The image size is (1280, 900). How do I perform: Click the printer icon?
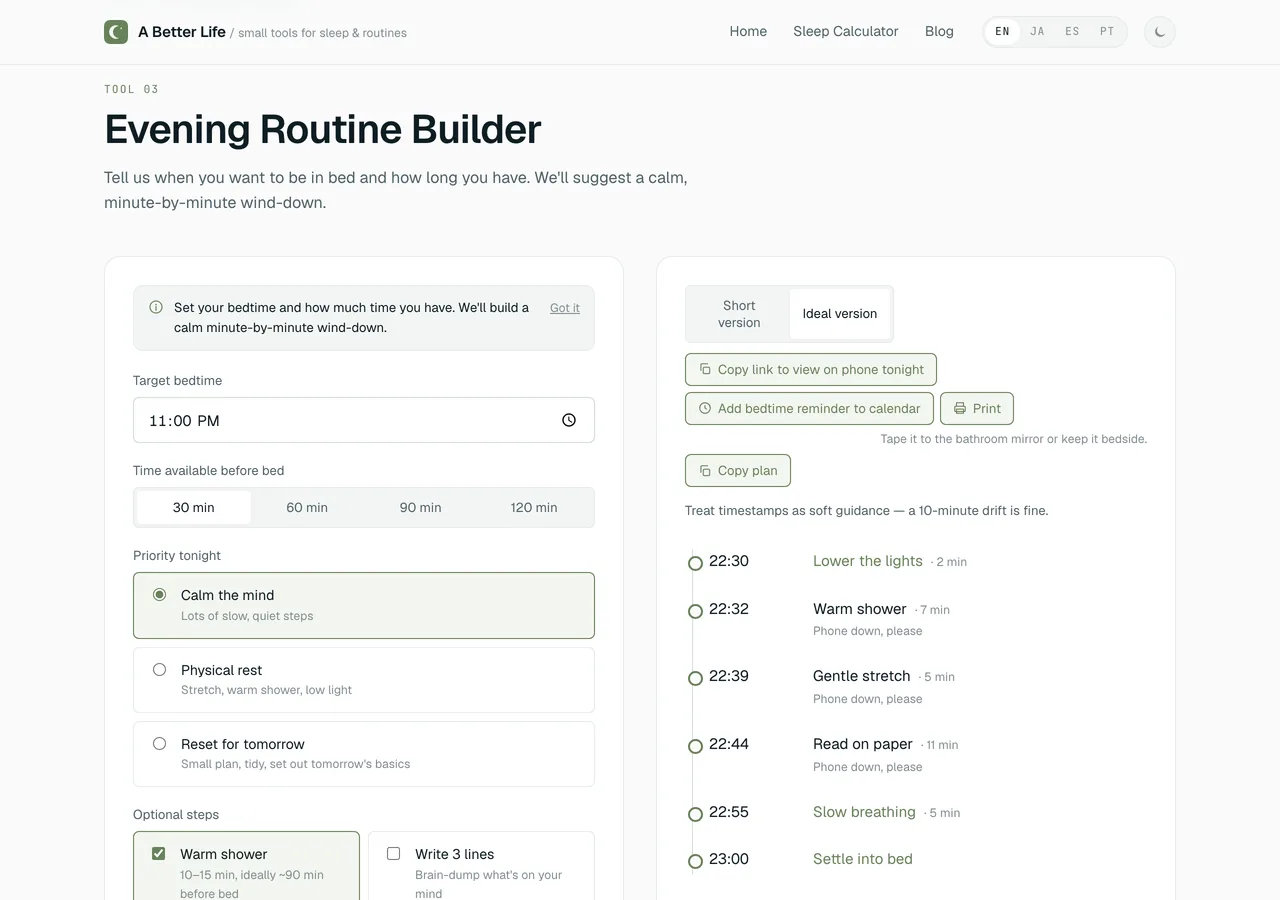(x=960, y=408)
